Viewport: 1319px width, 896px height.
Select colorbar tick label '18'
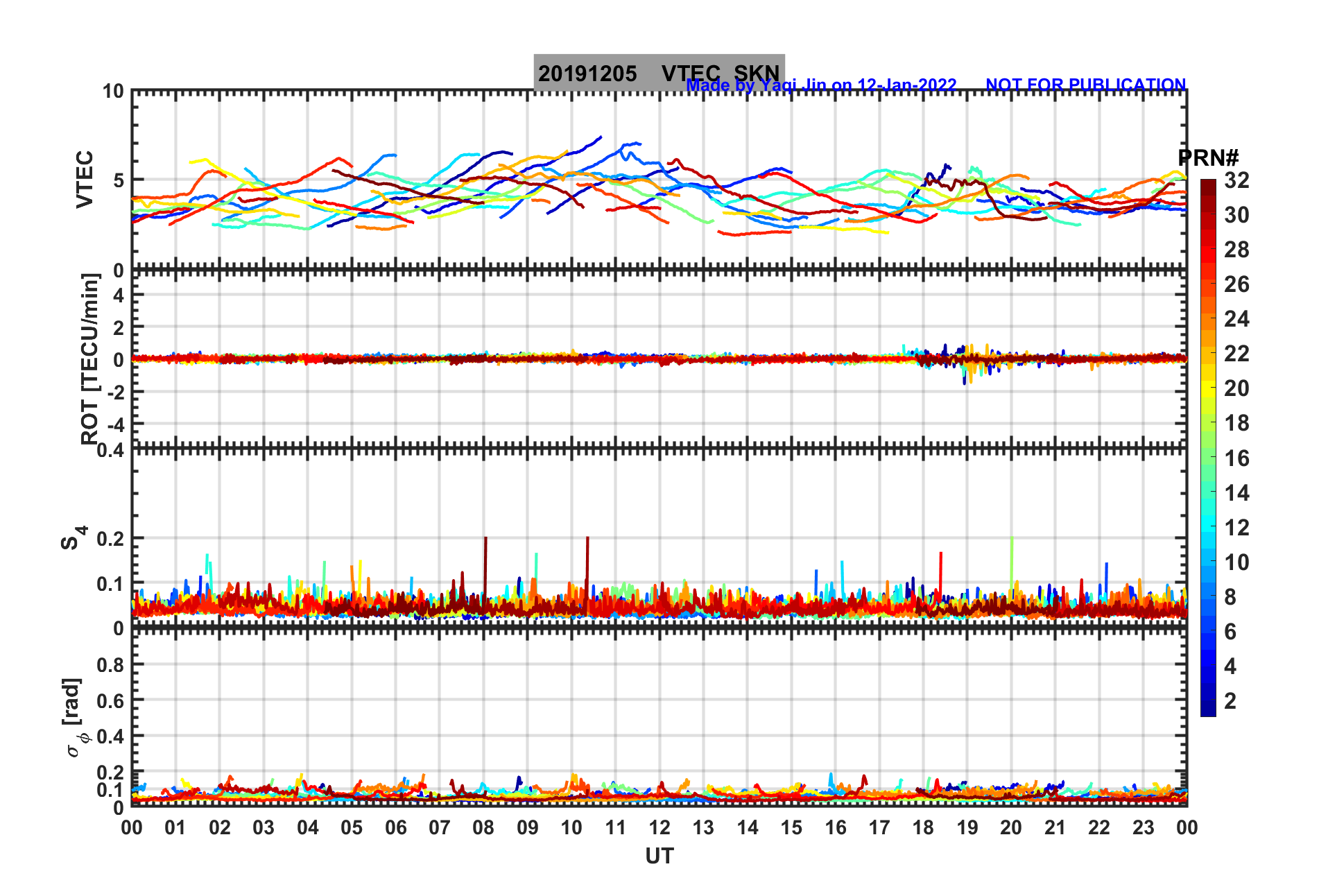click(1236, 423)
